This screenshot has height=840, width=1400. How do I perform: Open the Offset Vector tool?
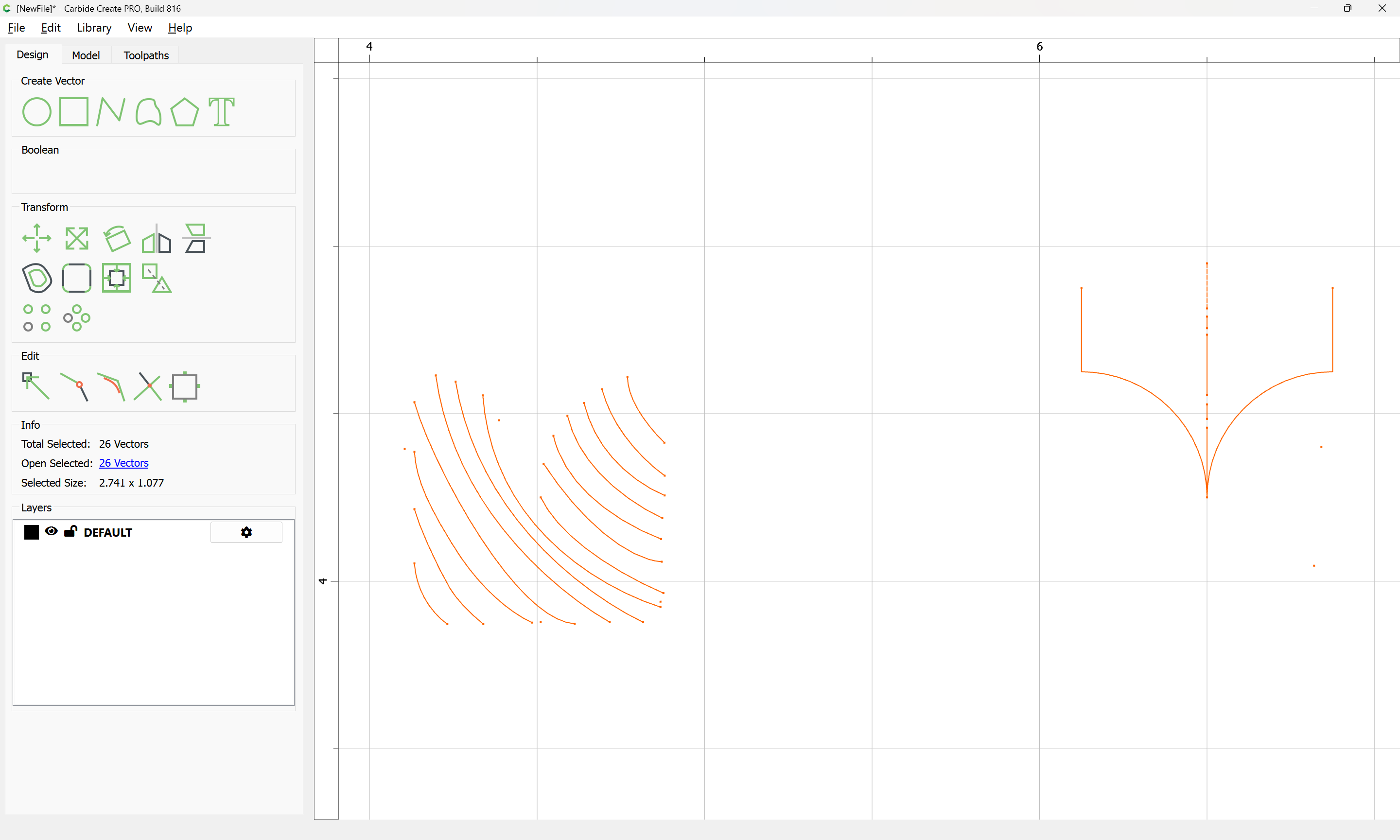37,278
